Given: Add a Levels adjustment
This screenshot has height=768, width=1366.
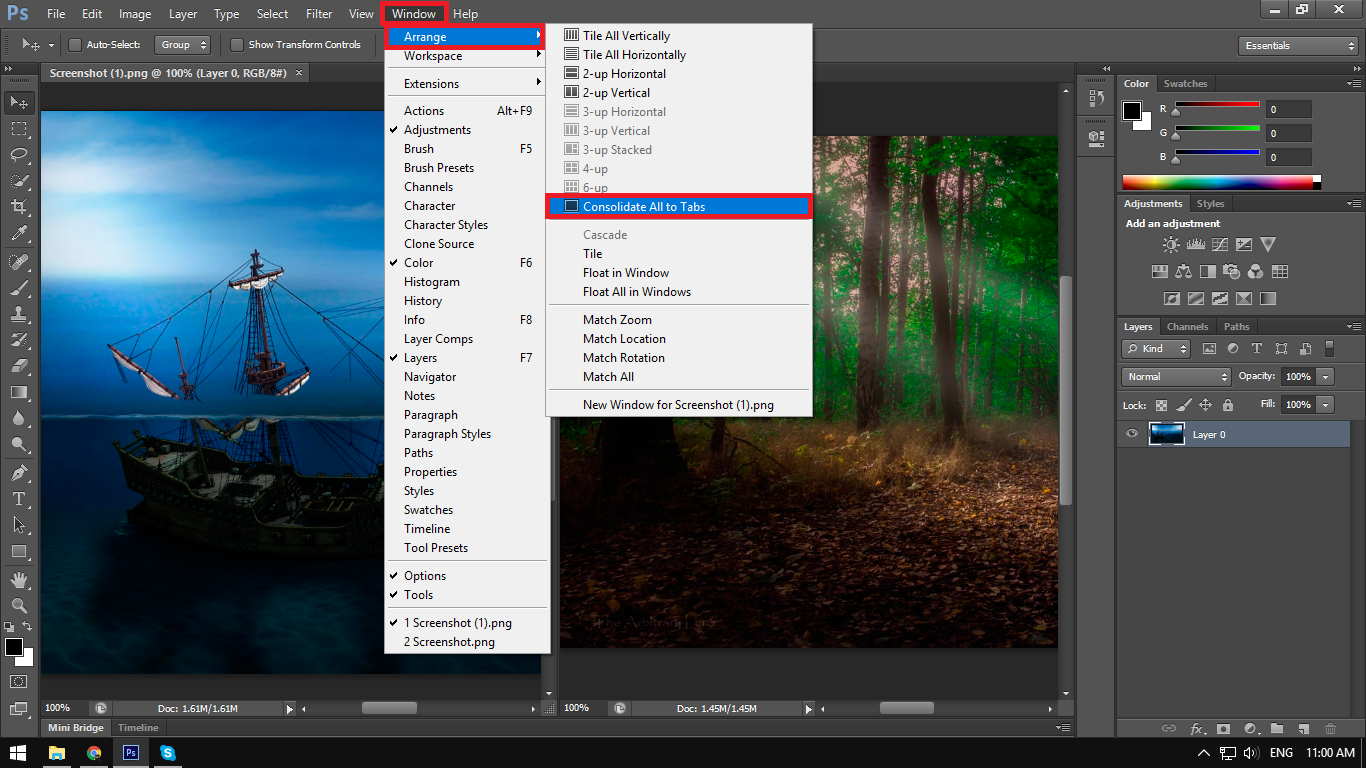Looking at the screenshot, I should [x=1195, y=244].
